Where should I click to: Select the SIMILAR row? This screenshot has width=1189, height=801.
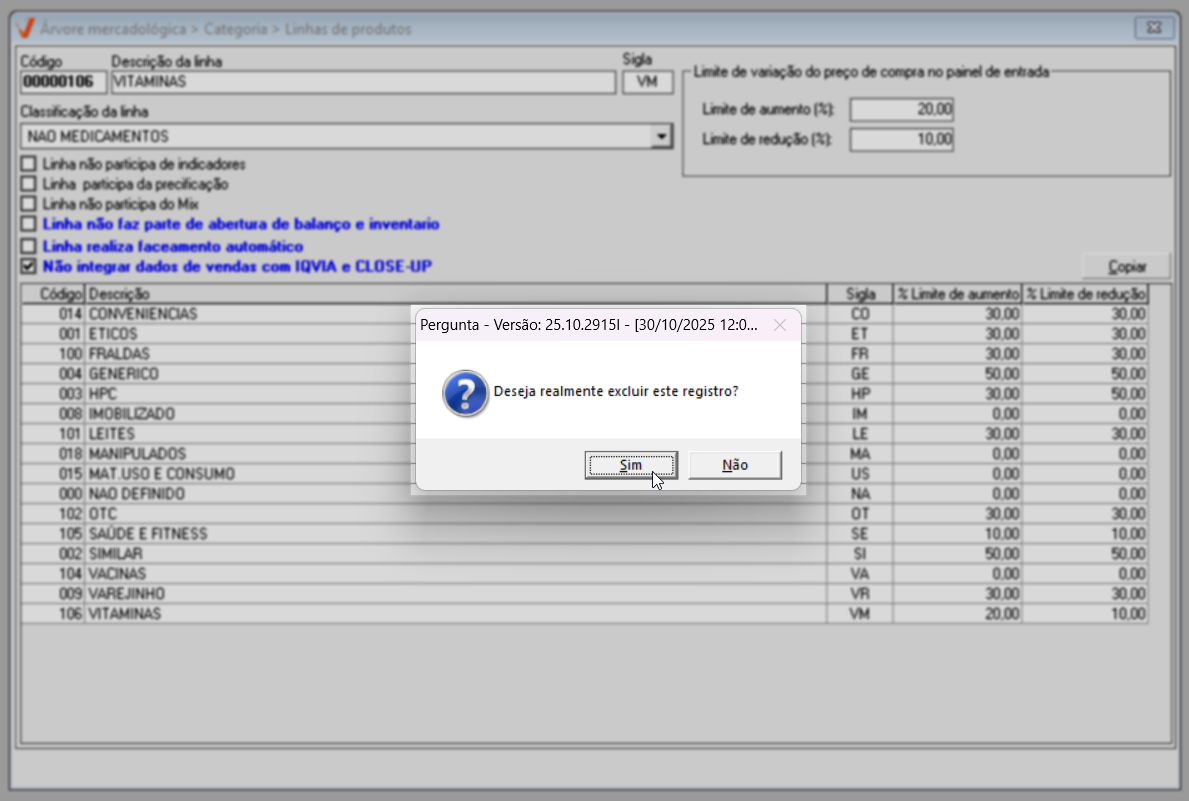(584, 554)
